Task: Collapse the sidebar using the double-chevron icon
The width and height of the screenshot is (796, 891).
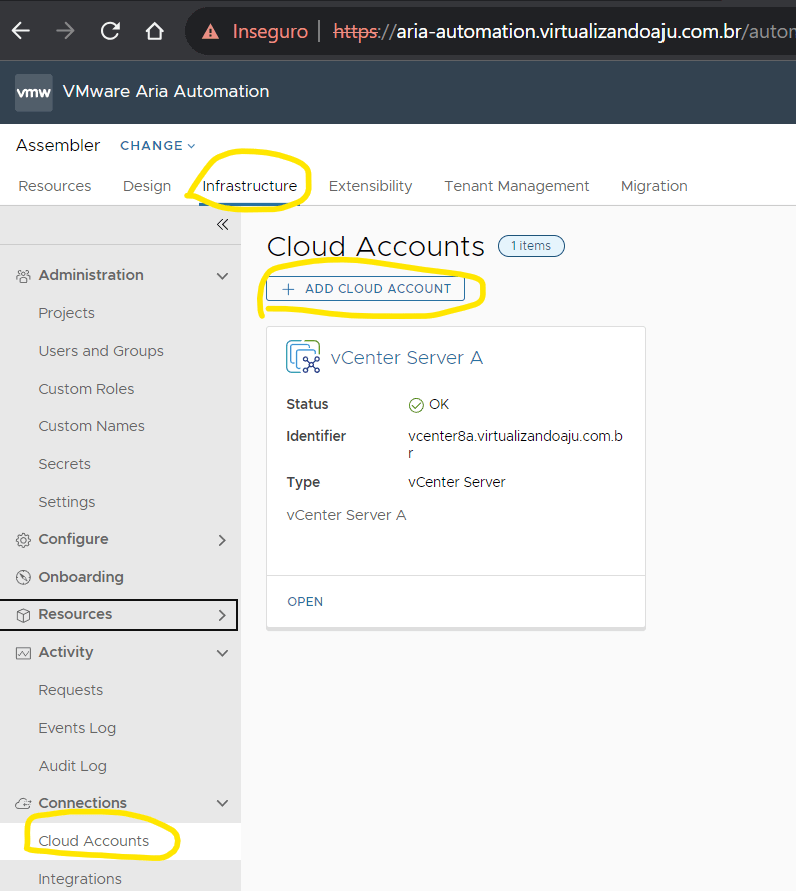Action: pyautogui.click(x=222, y=225)
